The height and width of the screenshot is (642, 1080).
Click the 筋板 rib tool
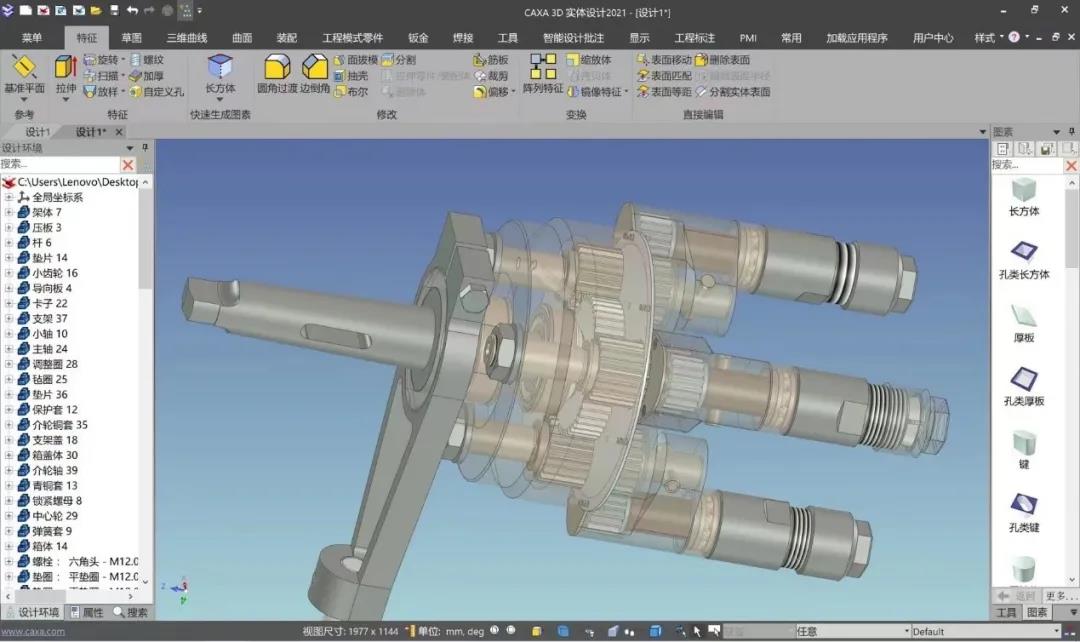(491, 60)
